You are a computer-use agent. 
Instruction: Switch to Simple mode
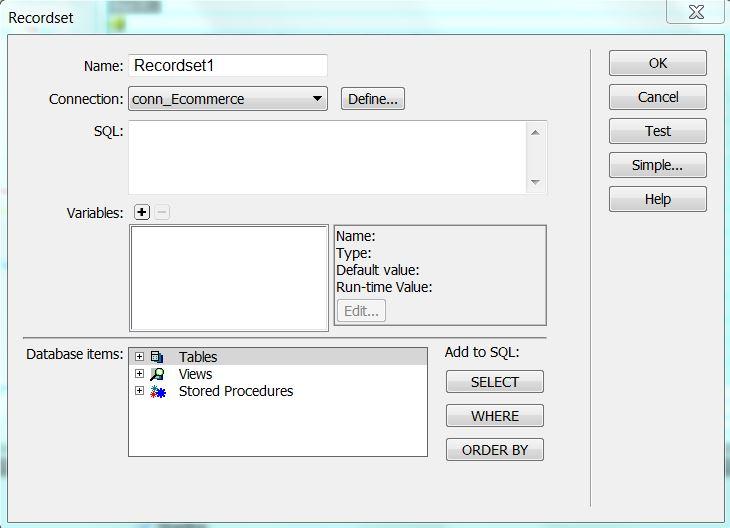point(657,165)
